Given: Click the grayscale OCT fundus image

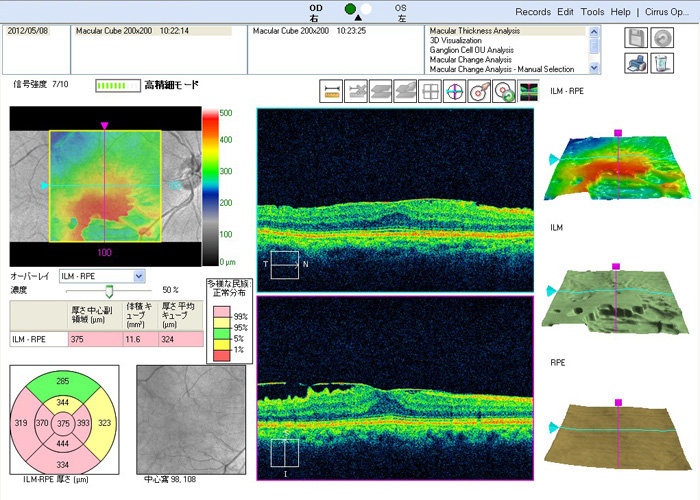Looking at the screenshot, I should (191, 420).
